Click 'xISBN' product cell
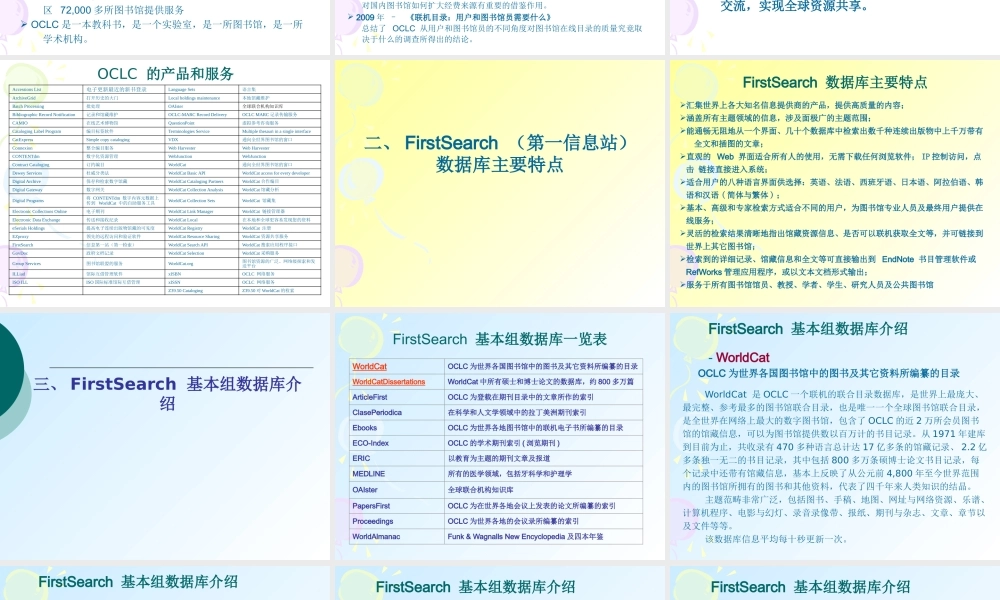This screenshot has width=1000, height=600. [x=175, y=274]
